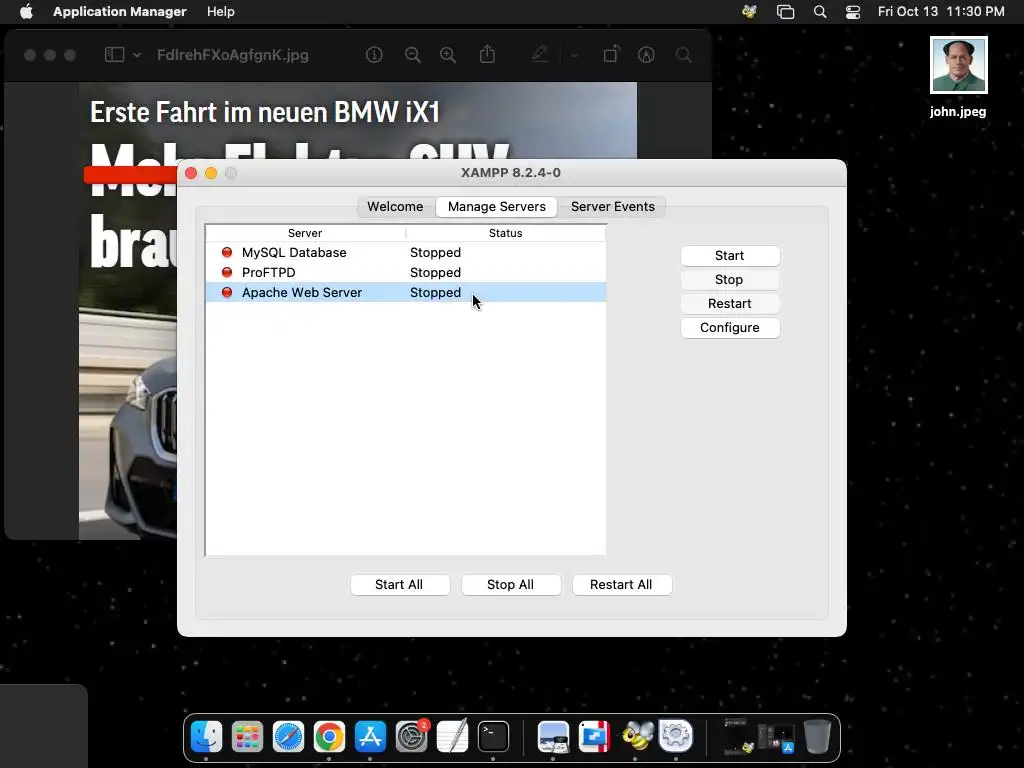Click the bee icon in the menu bar

click(749, 12)
